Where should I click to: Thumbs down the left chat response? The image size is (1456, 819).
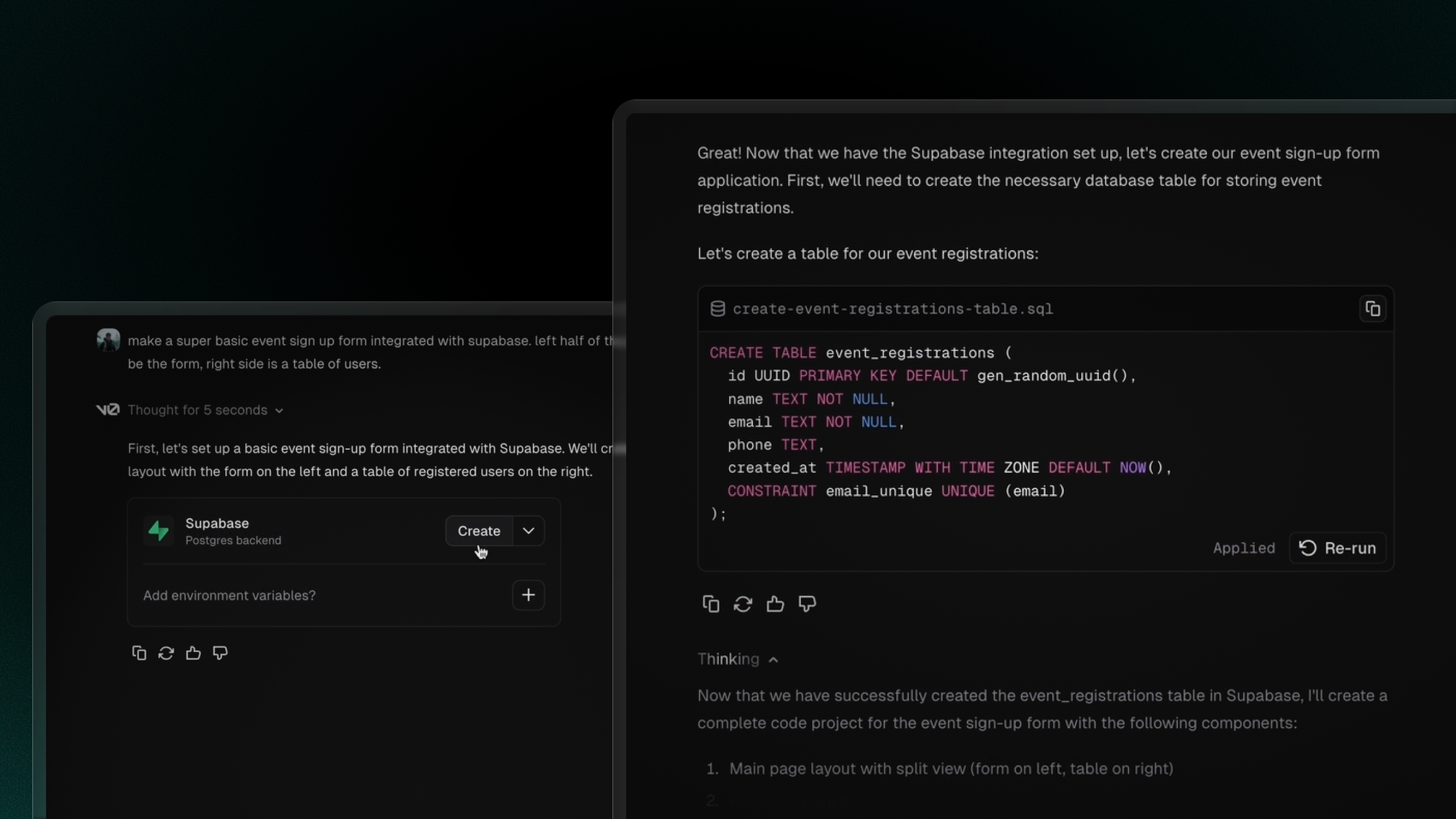click(220, 653)
